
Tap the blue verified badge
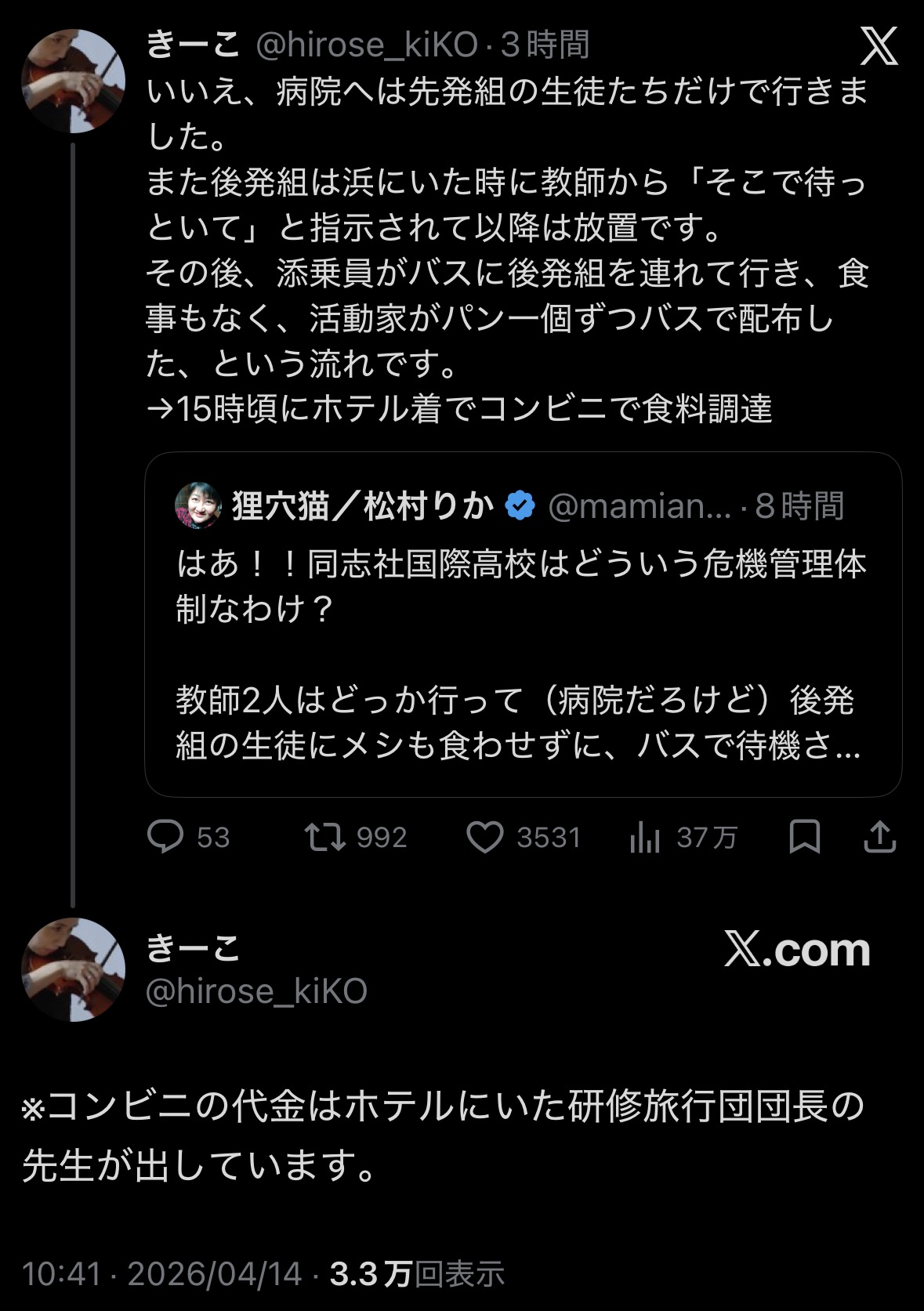click(x=520, y=505)
